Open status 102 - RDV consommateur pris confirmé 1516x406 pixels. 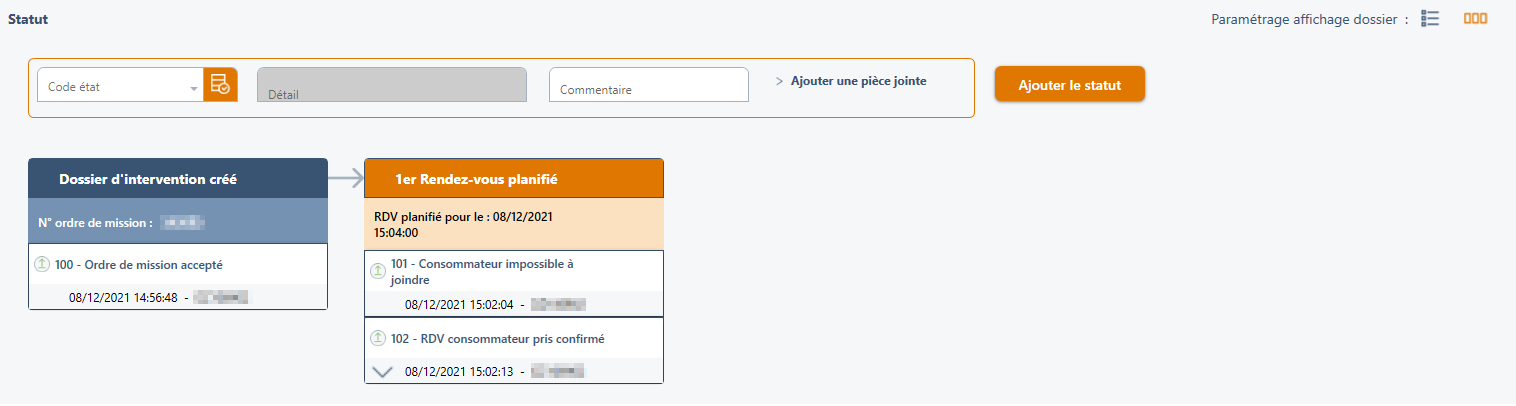coord(497,339)
